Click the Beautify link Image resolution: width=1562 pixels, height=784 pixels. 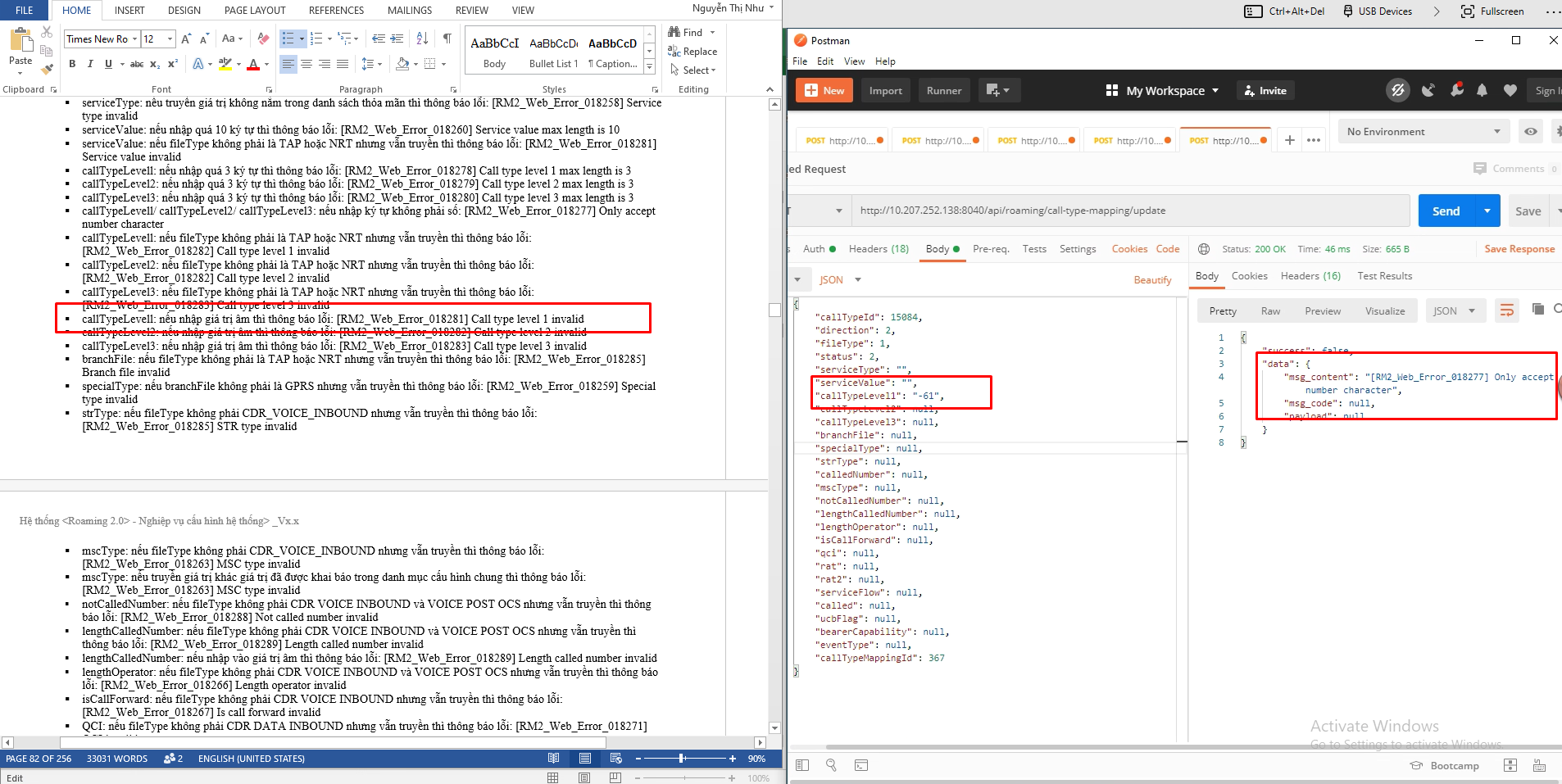tap(1152, 280)
